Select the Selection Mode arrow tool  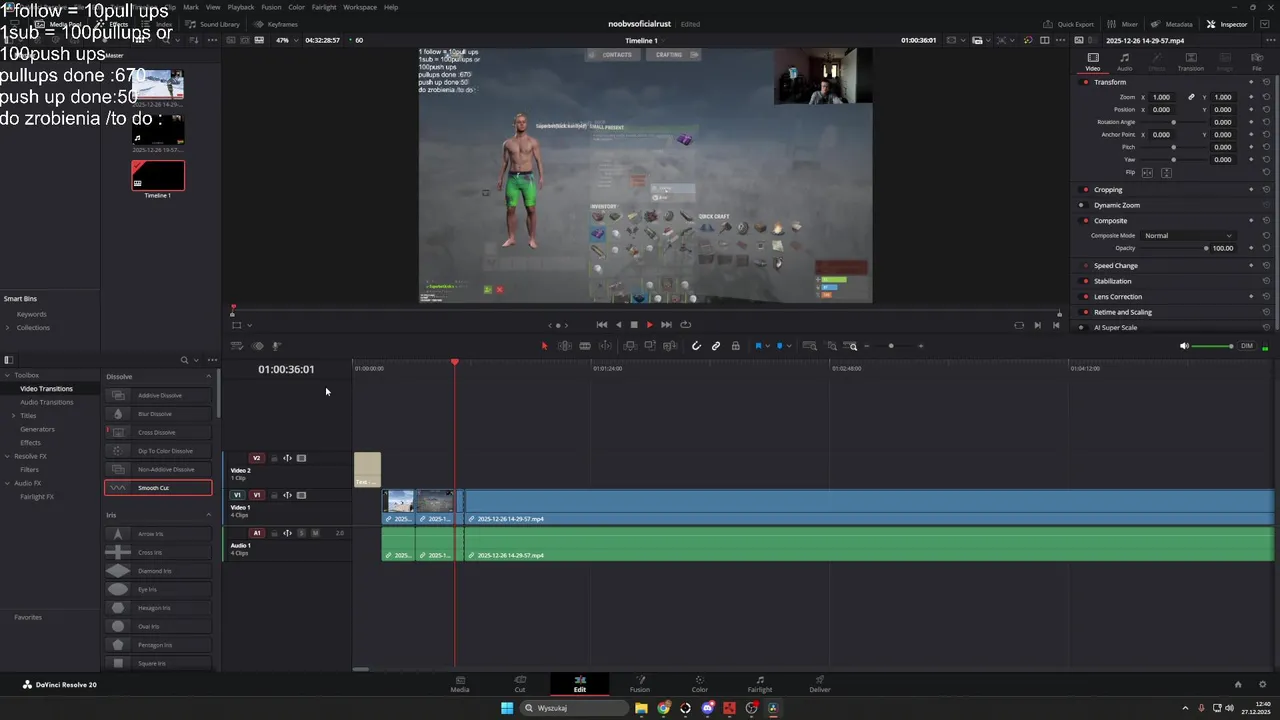pyautogui.click(x=545, y=346)
